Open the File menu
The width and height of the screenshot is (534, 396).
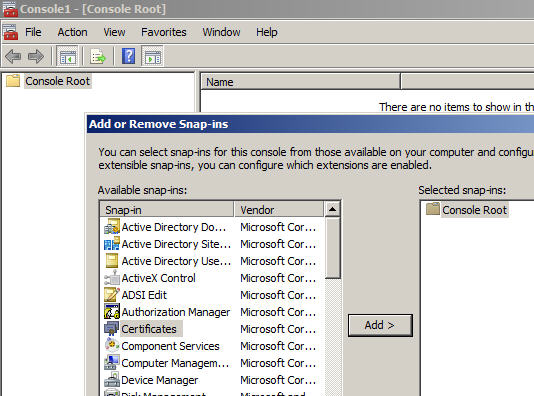tap(33, 32)
